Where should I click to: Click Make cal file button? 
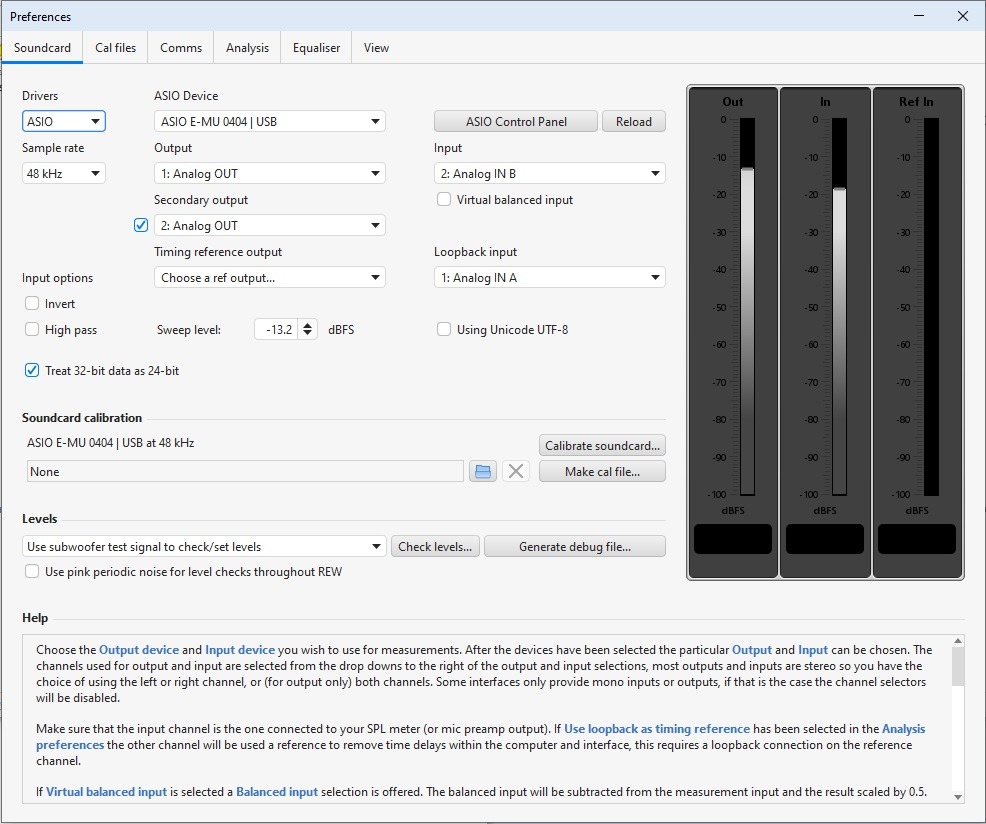tap(602, 471)
